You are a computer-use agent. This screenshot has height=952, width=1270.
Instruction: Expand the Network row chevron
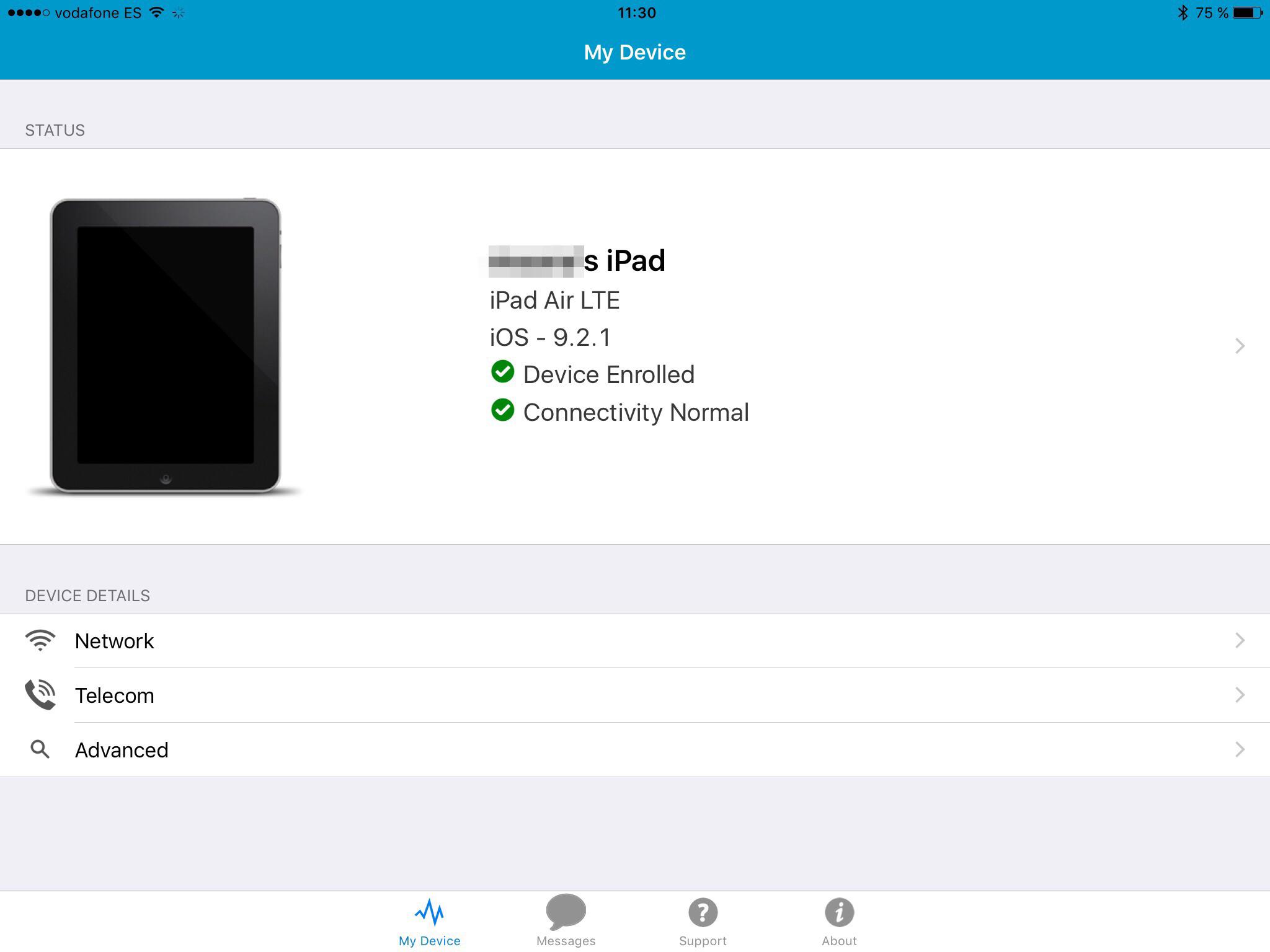1240,640
